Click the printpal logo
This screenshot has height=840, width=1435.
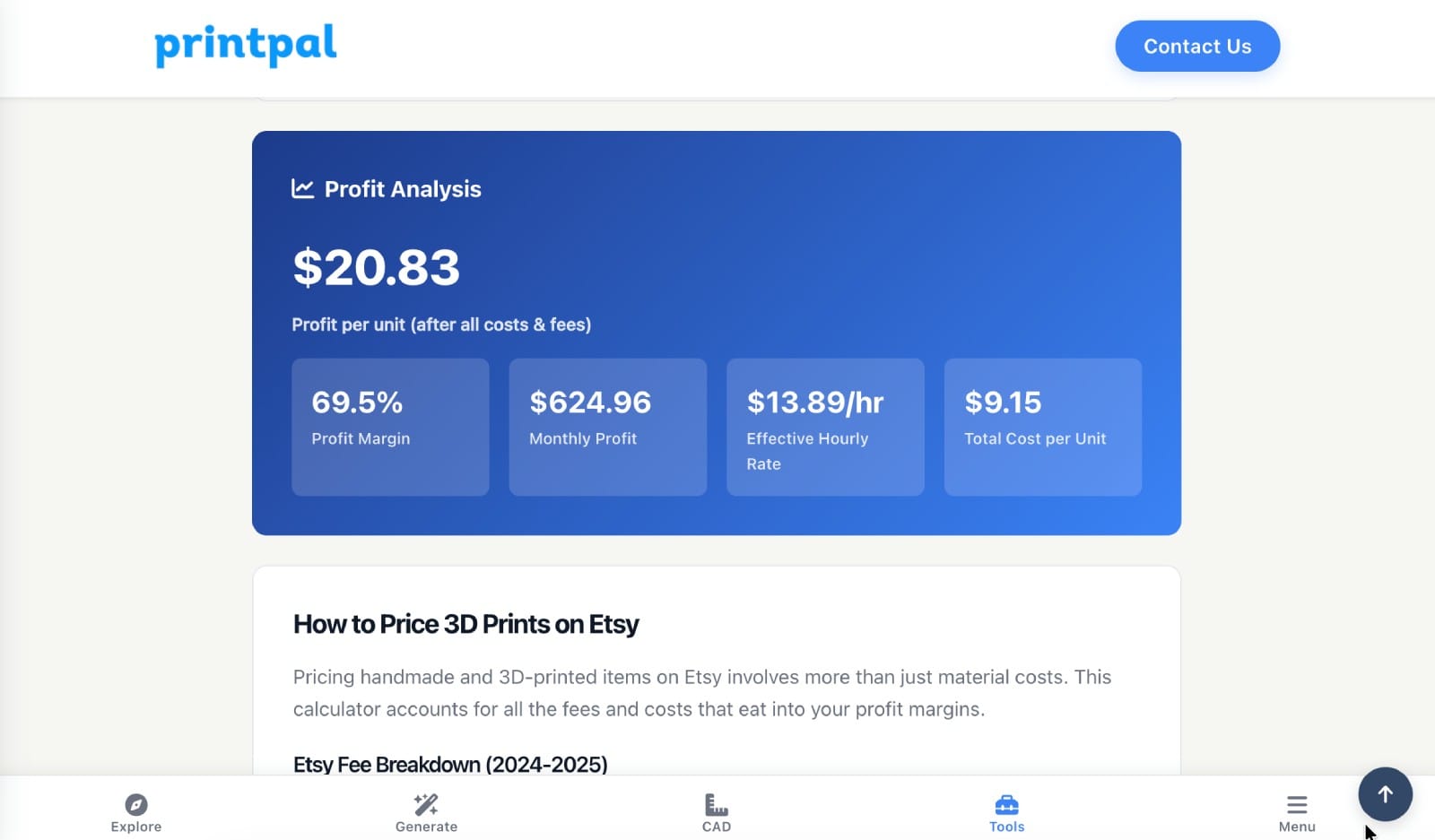(x=246, y=45)
